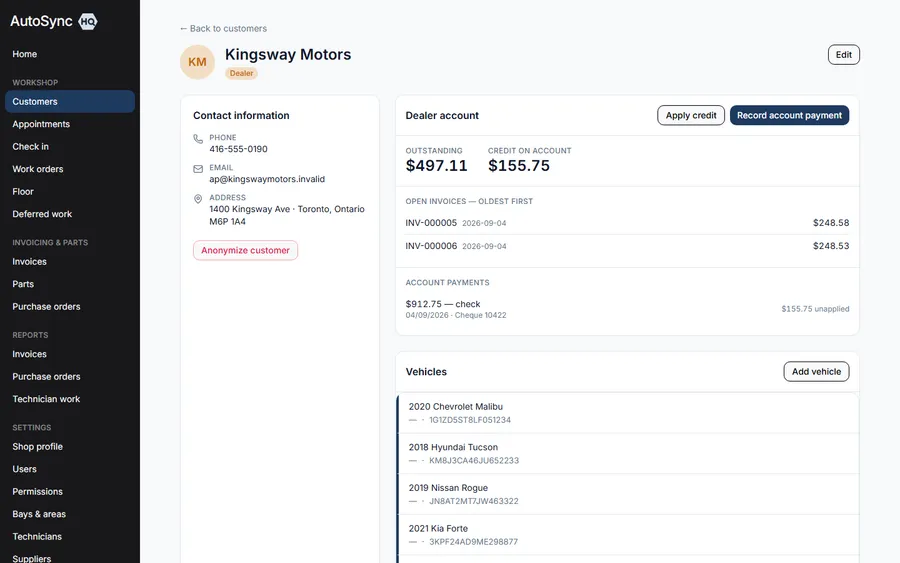Click the Edit customer button
Viewport: 900px width, 563px height.
[x=843, y=55]
